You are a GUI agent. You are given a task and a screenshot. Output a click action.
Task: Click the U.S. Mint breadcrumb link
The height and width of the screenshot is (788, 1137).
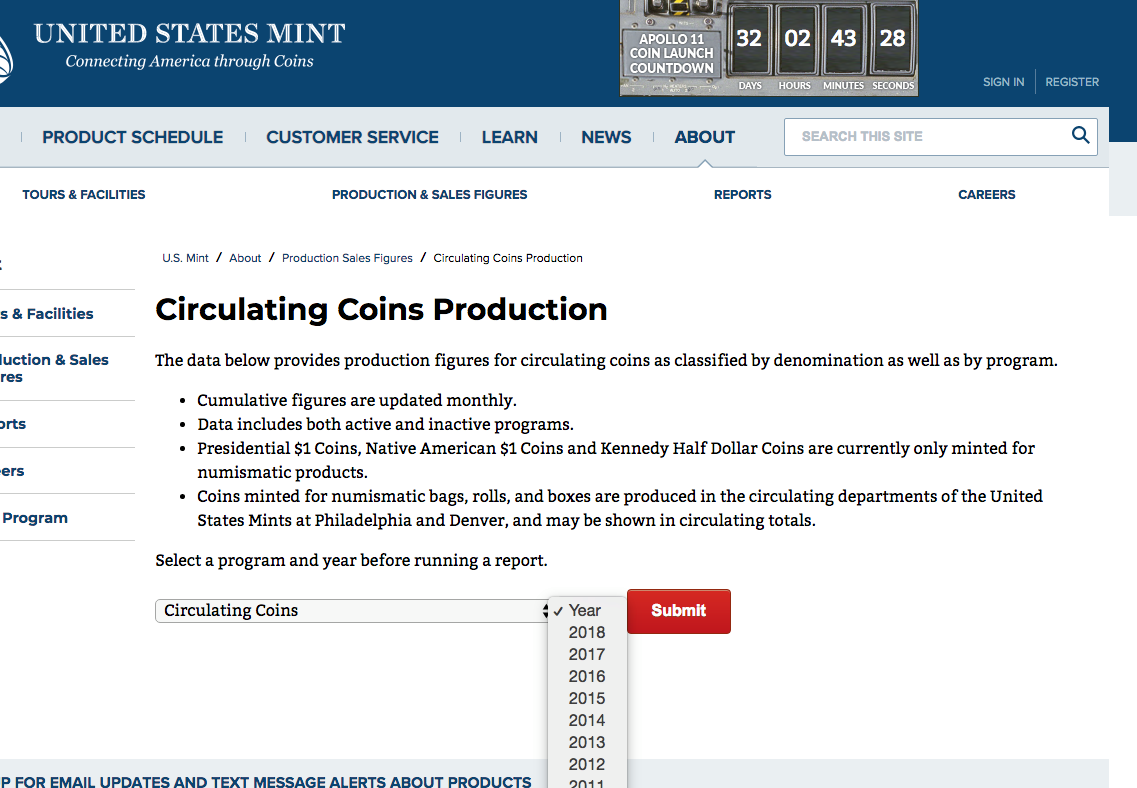[185, 258]
